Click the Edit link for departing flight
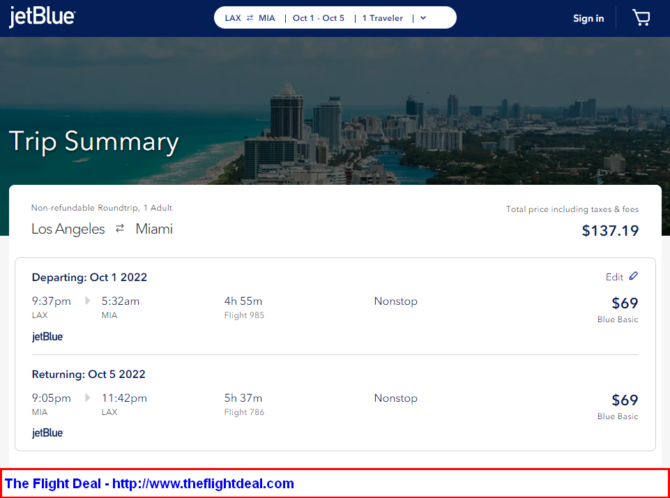The height and width of the screenshot is (498, 670). pos(614,277)
